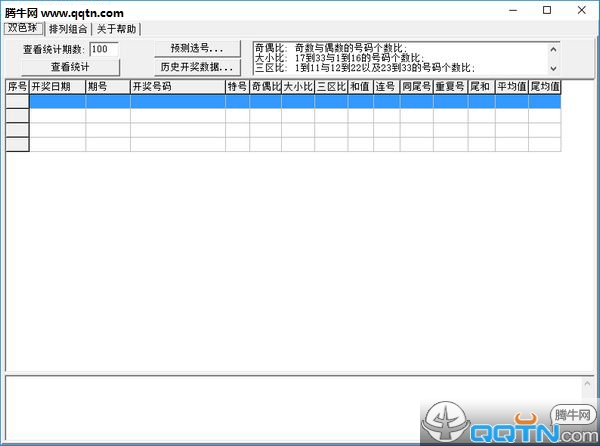This screenshot has height=446, width=600.
Task: Click the 三区比 description line
Action: pos(365,68)
